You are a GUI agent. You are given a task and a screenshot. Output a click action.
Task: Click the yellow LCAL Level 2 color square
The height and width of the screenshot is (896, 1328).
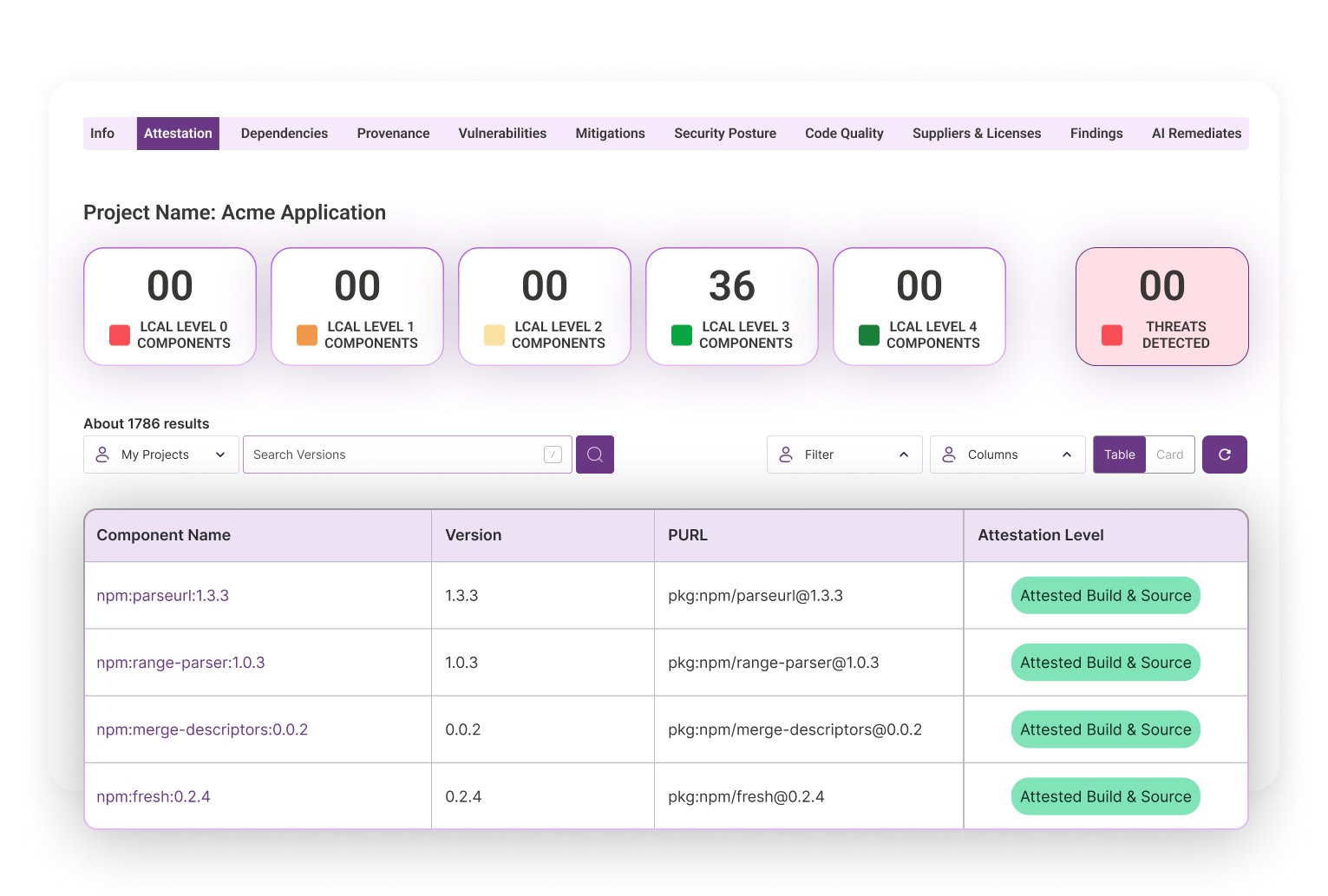(x=494, y=336)
